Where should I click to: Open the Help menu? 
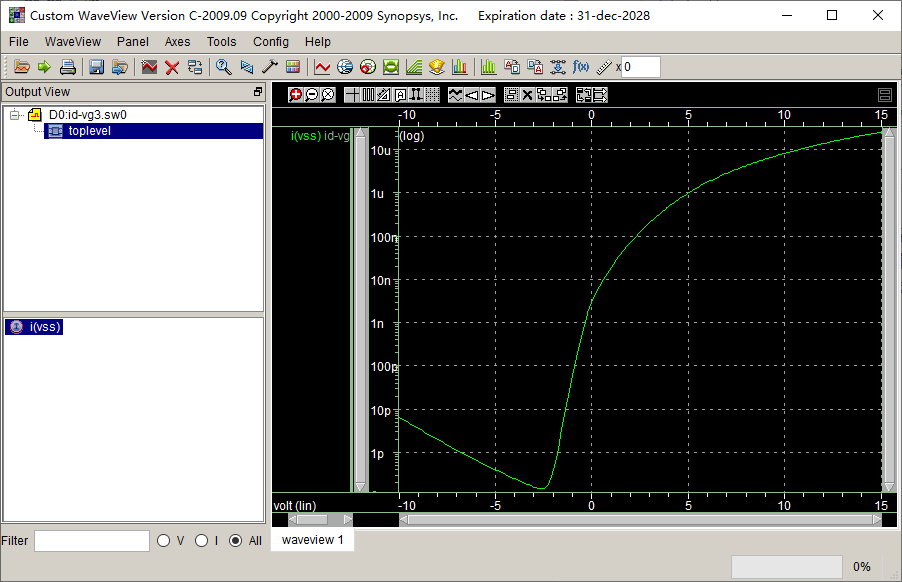(x=318, y=42)
